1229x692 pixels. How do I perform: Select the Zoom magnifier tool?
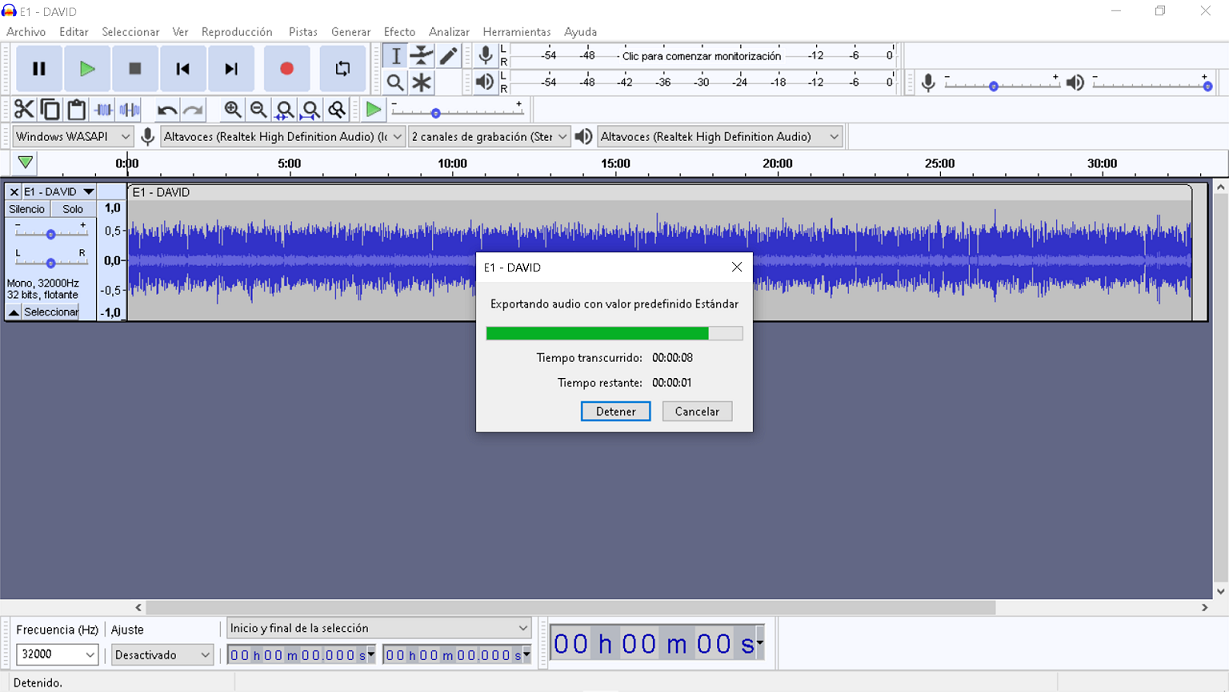[396, 82]
